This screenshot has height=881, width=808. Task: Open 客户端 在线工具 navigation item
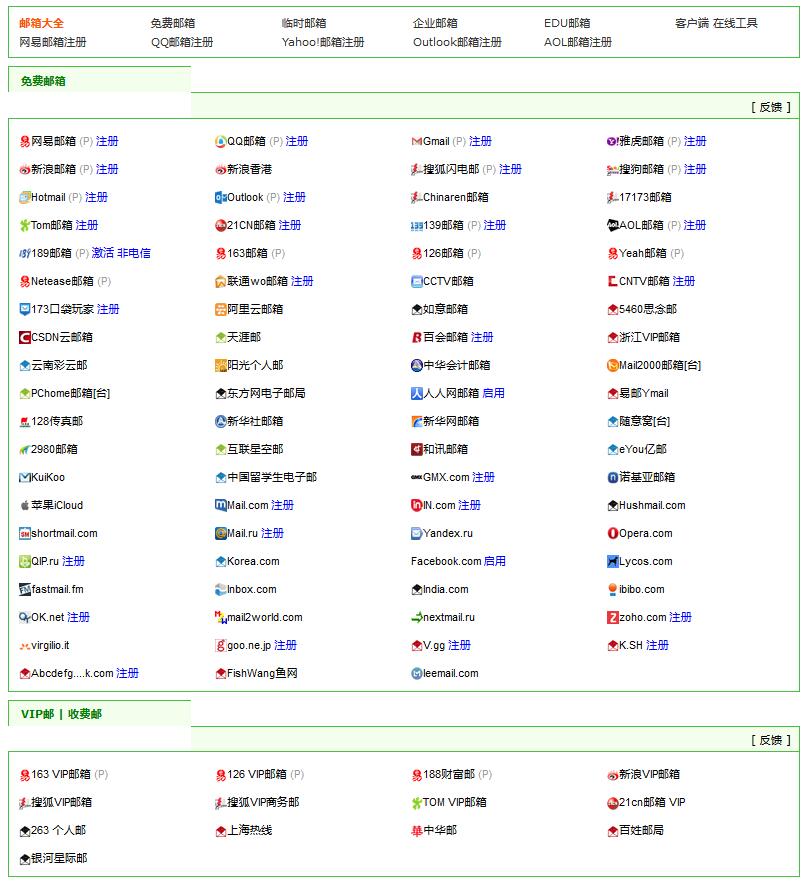716,23
